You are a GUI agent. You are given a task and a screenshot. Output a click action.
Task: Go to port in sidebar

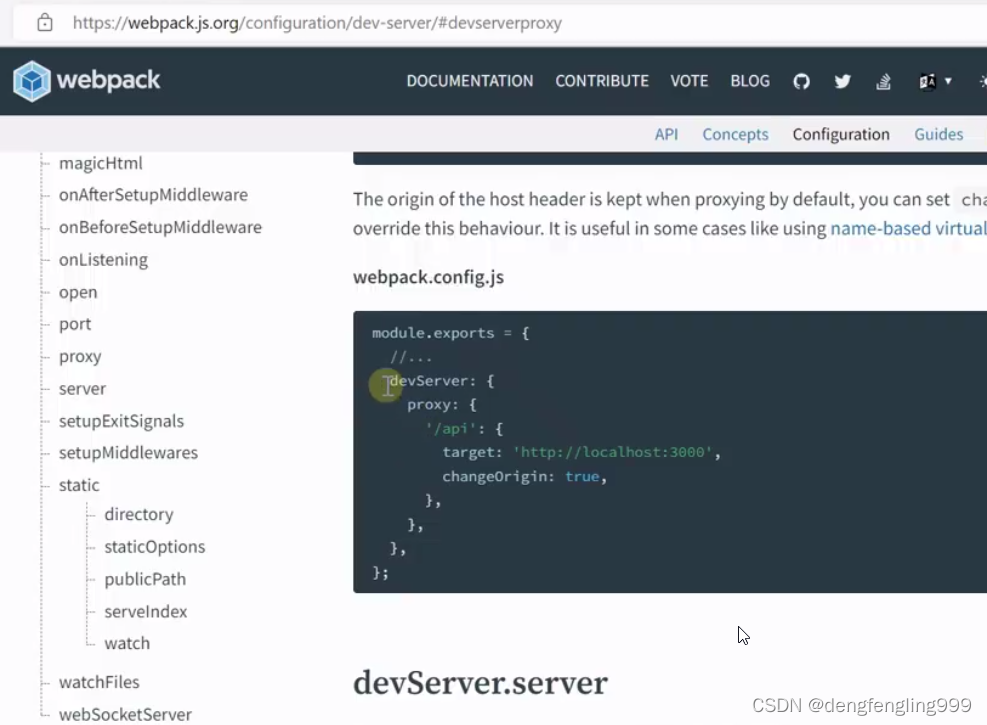click(x=75, y=324)
